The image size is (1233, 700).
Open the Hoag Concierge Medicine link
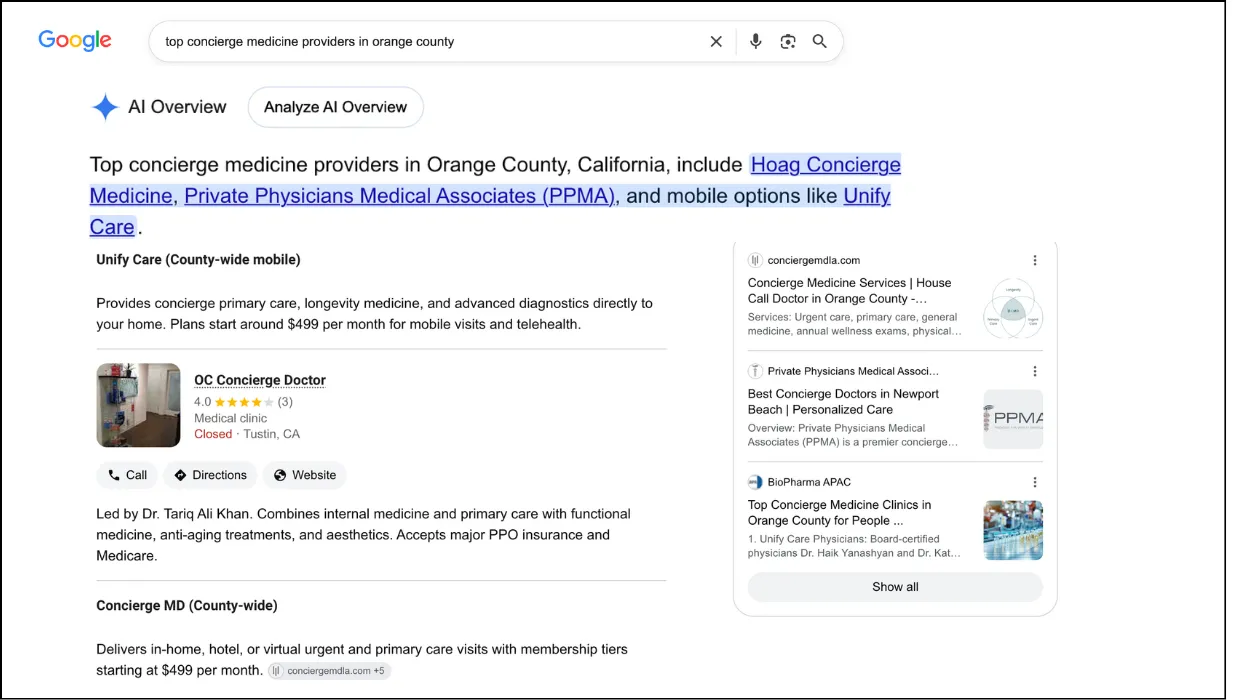pos(826,164)
